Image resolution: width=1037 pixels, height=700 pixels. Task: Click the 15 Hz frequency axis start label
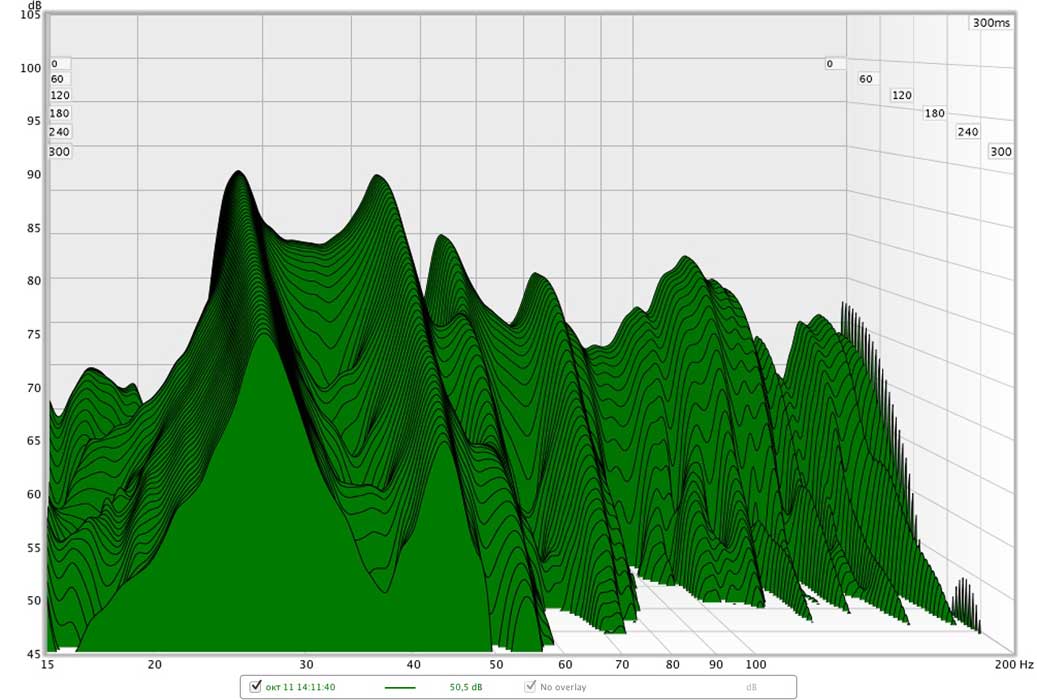tap(45, 664)
